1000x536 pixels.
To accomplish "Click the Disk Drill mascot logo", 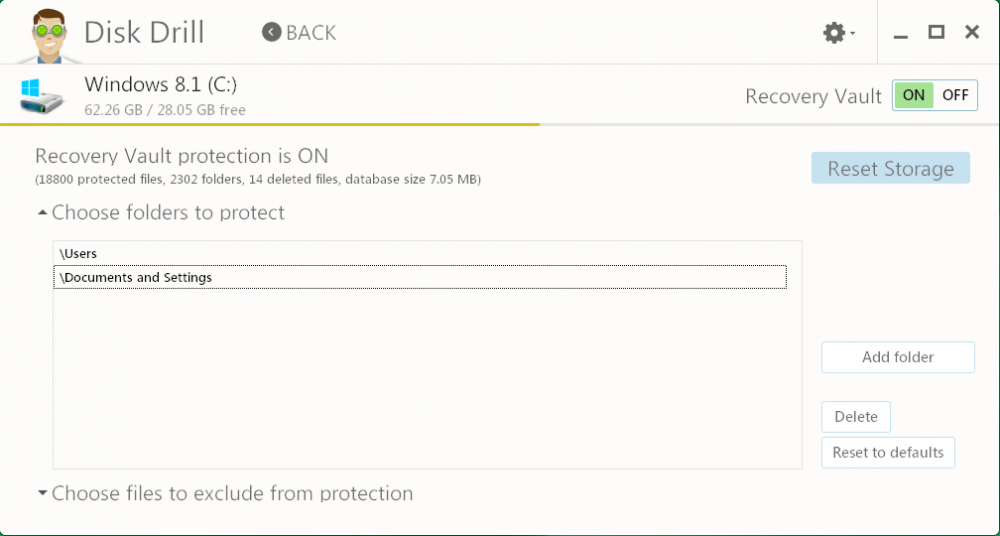I will 44,32.
